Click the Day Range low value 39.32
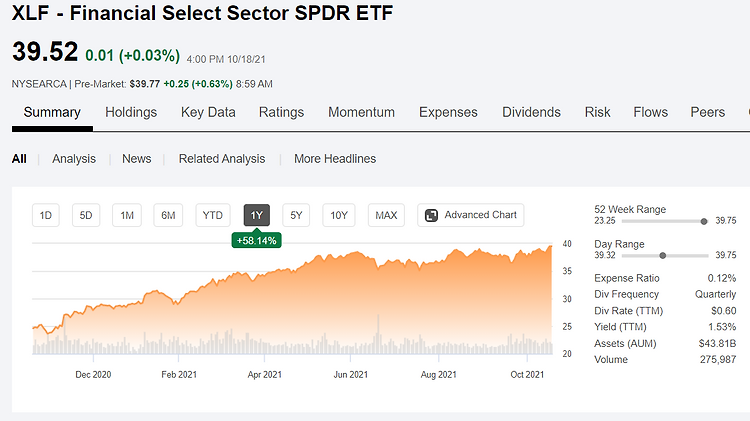This screenshot has width=750, height=421. [x=605, y=255]
